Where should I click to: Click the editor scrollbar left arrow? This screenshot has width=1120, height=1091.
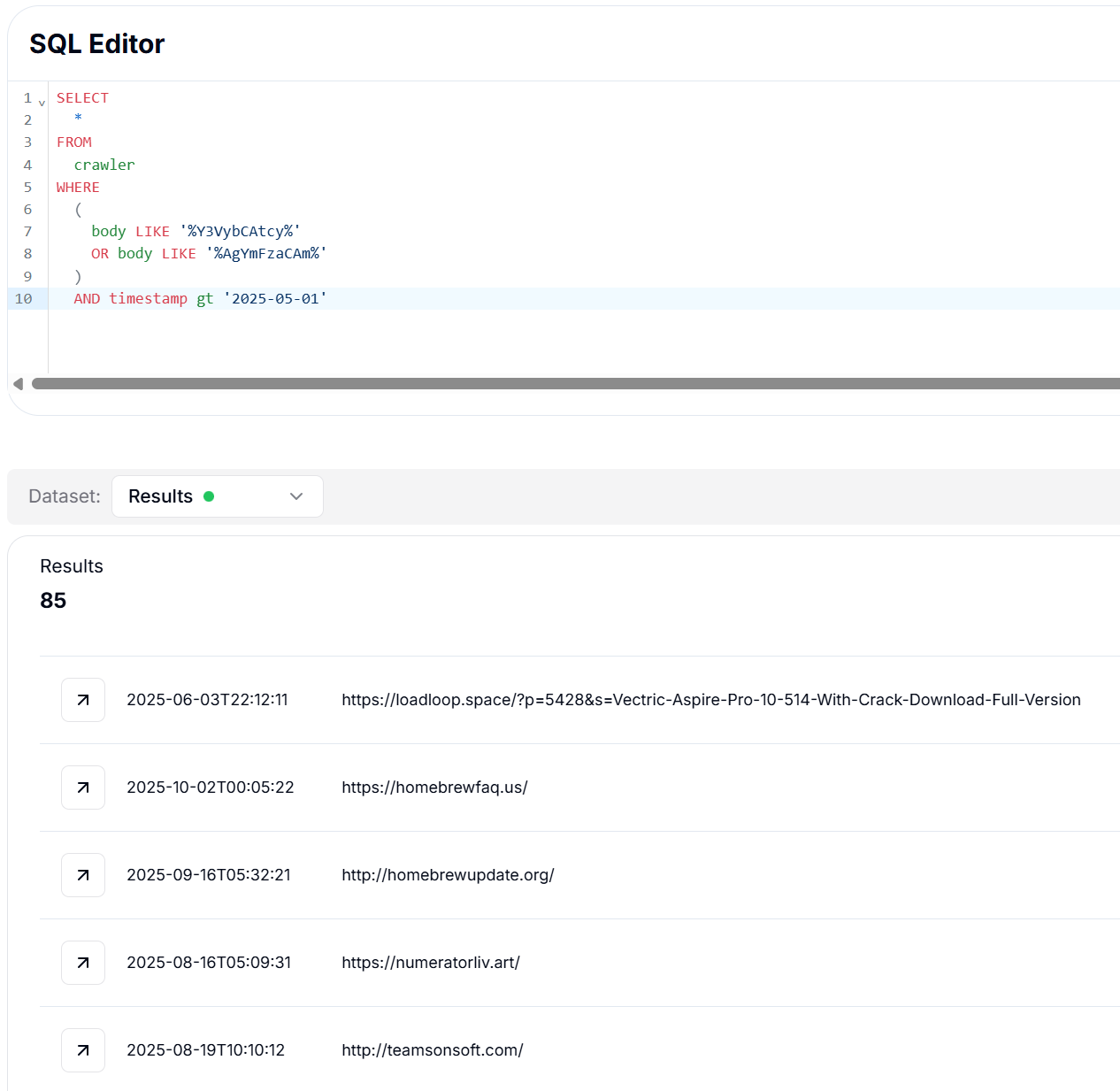click(x=18, y=384)
